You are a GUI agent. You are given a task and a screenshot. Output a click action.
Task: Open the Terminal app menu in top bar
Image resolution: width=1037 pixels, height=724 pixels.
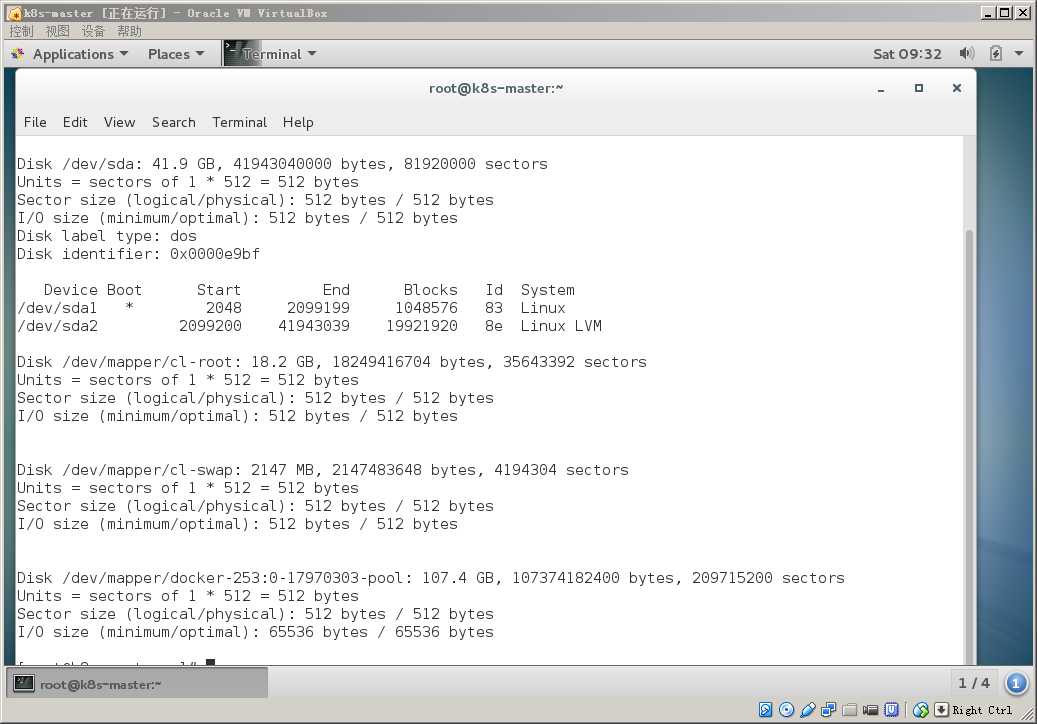(270, 54)
